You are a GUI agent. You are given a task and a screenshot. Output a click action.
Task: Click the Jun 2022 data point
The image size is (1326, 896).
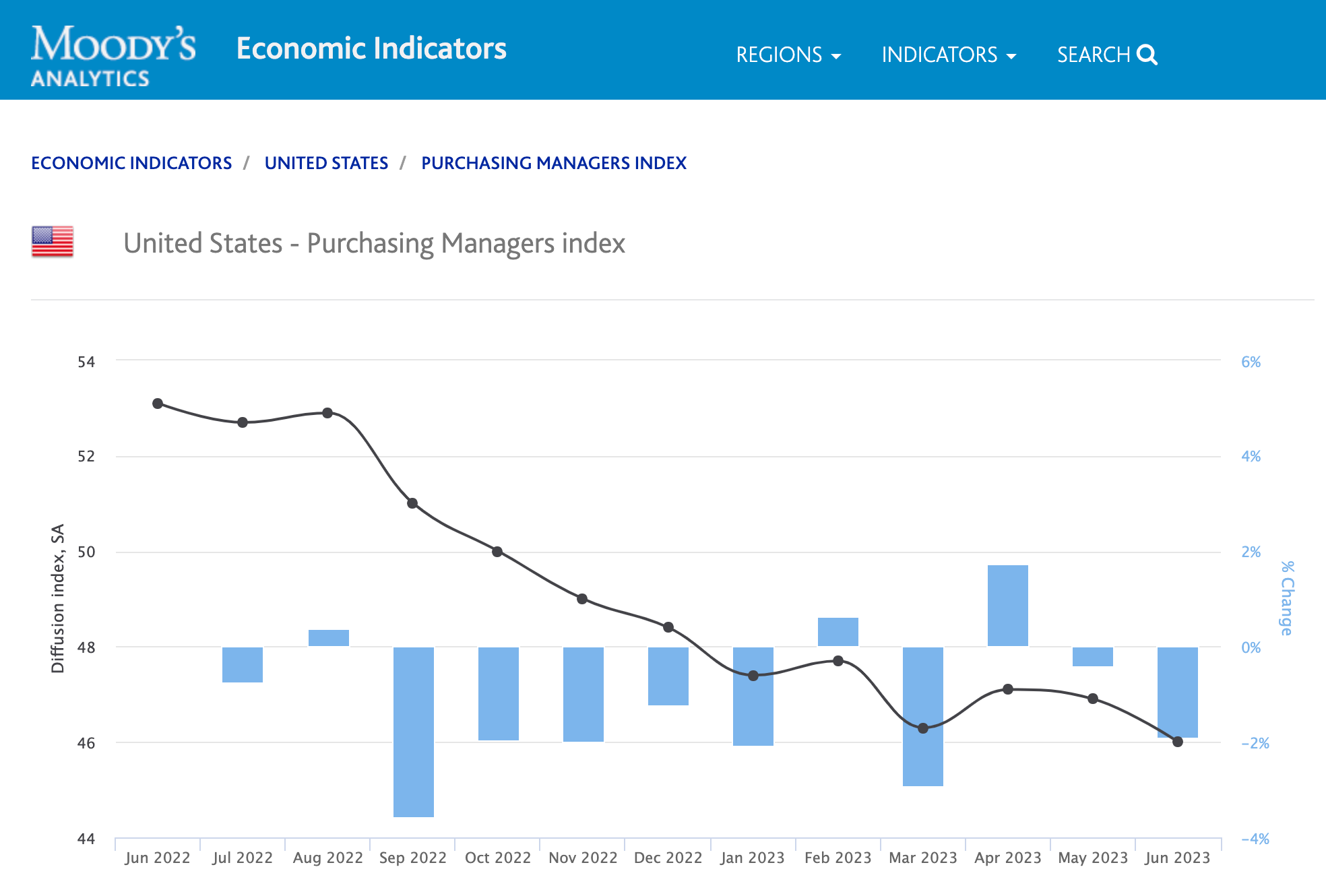click(x=158, y=404)
